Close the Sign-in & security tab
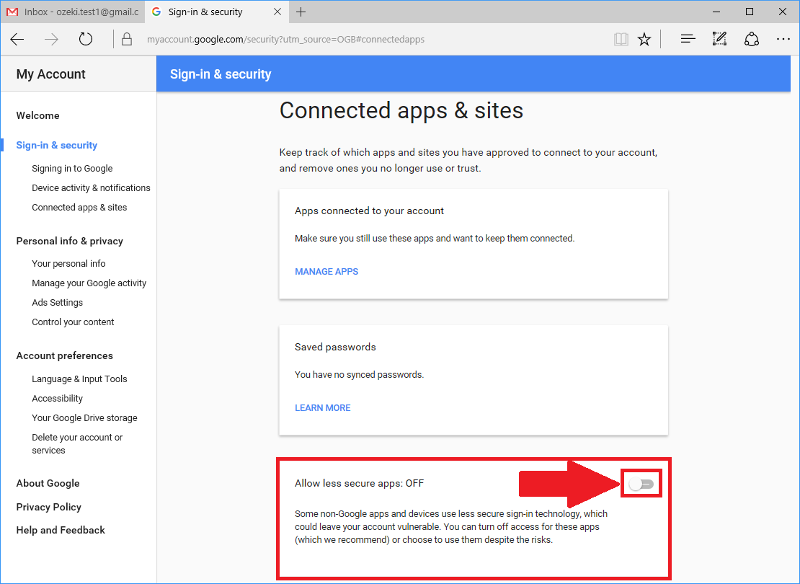The image size is (800, 584). click(x=277, y=12)
